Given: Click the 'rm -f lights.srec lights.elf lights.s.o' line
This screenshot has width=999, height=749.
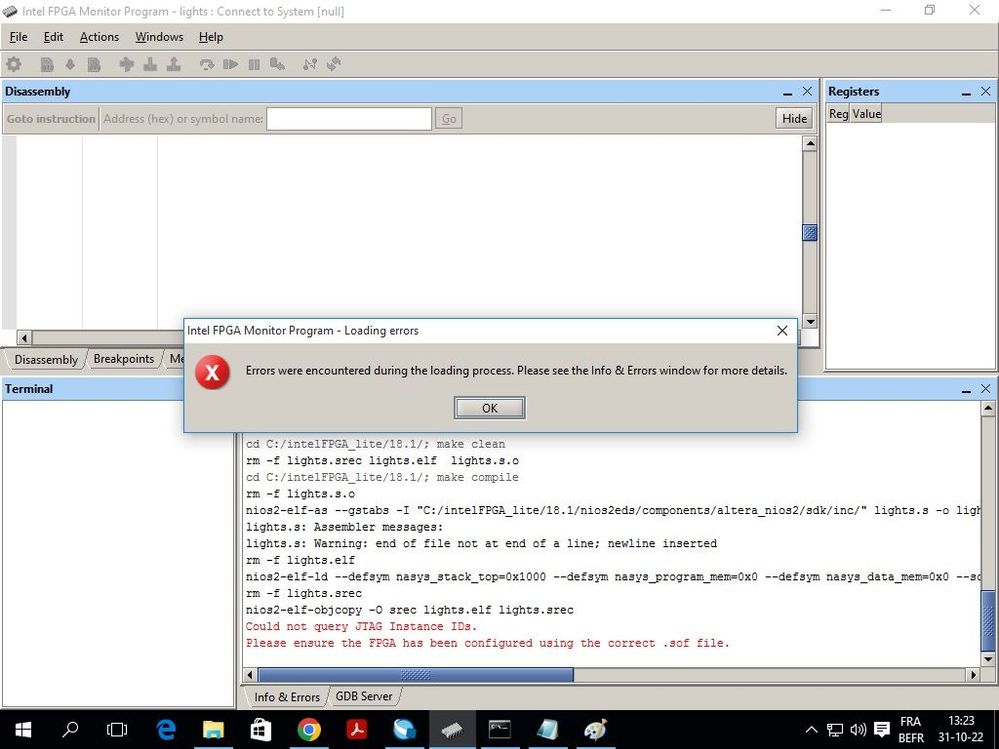Looking at the screenshot, I should (382, 460).
